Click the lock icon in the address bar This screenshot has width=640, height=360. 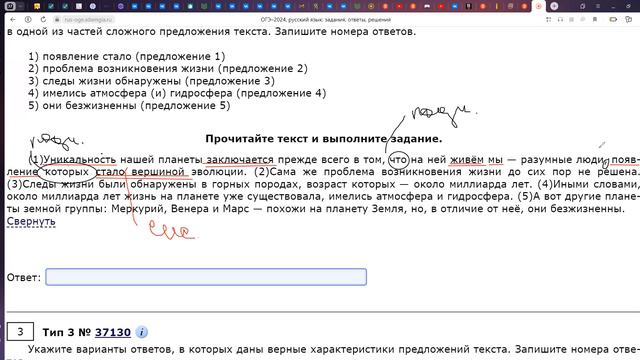point(58,19)
